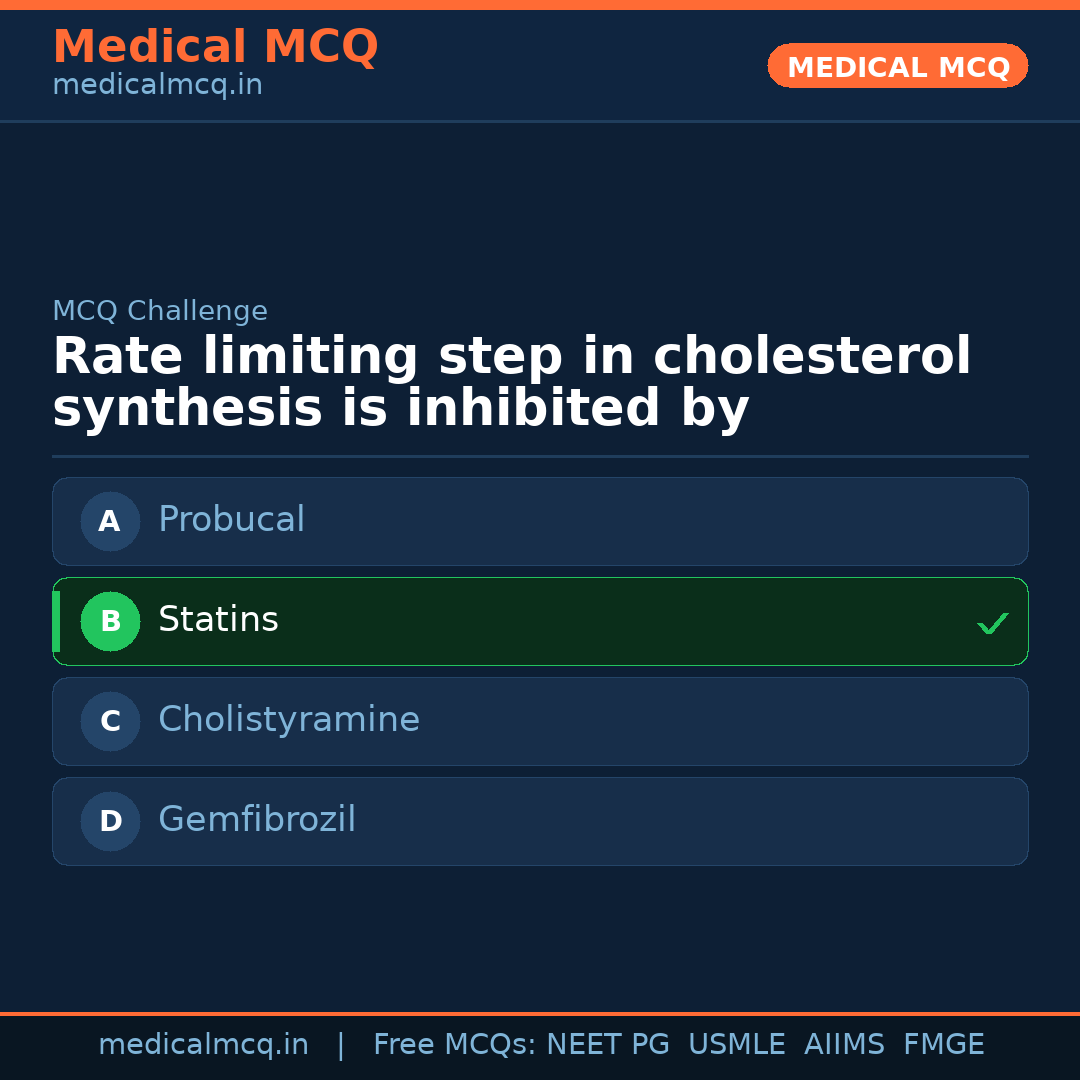Click the circular C option badge
Screen dimensions: 1080x1080
click(110, 721)
